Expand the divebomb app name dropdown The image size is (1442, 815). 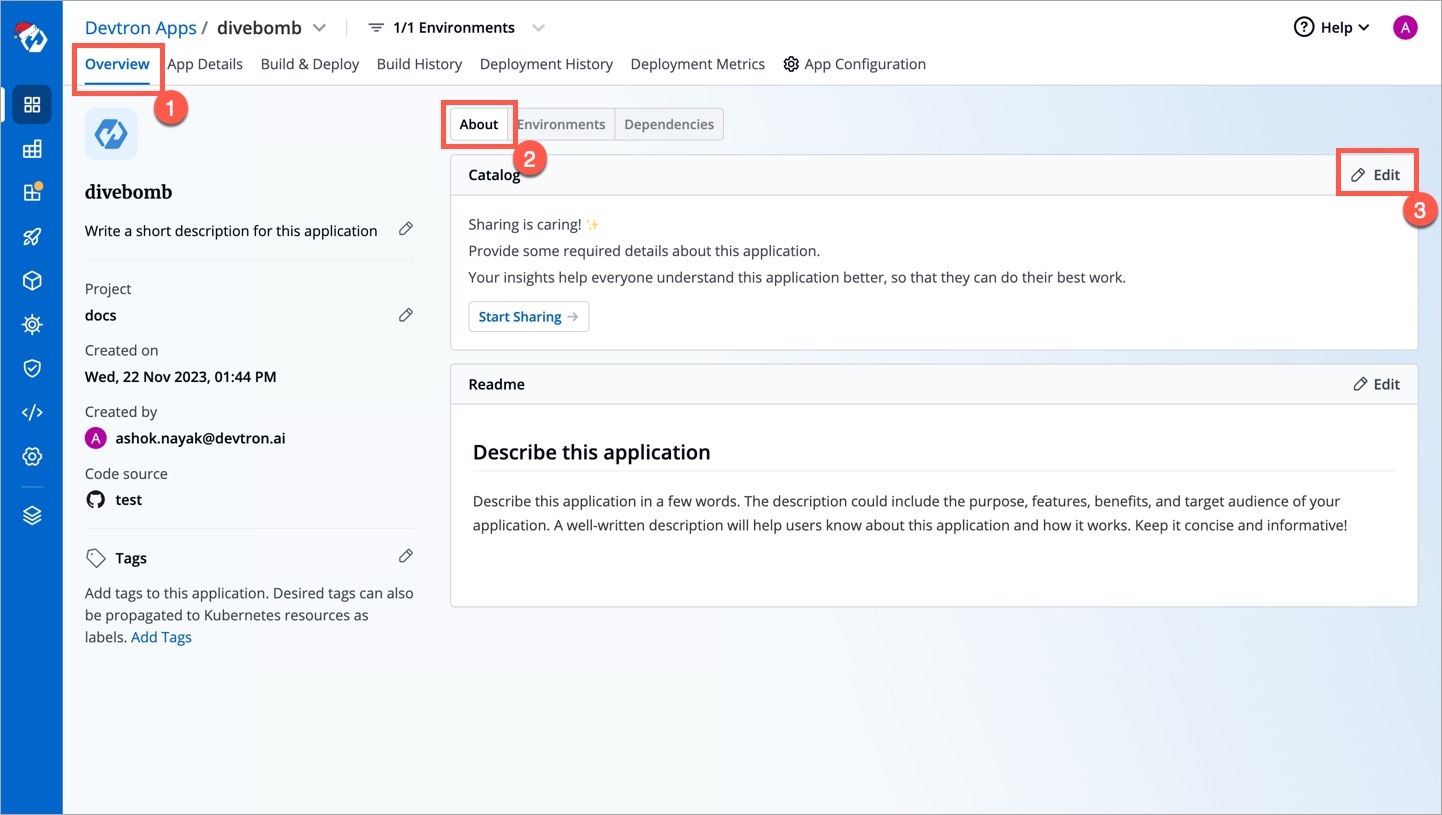[319, 28]
